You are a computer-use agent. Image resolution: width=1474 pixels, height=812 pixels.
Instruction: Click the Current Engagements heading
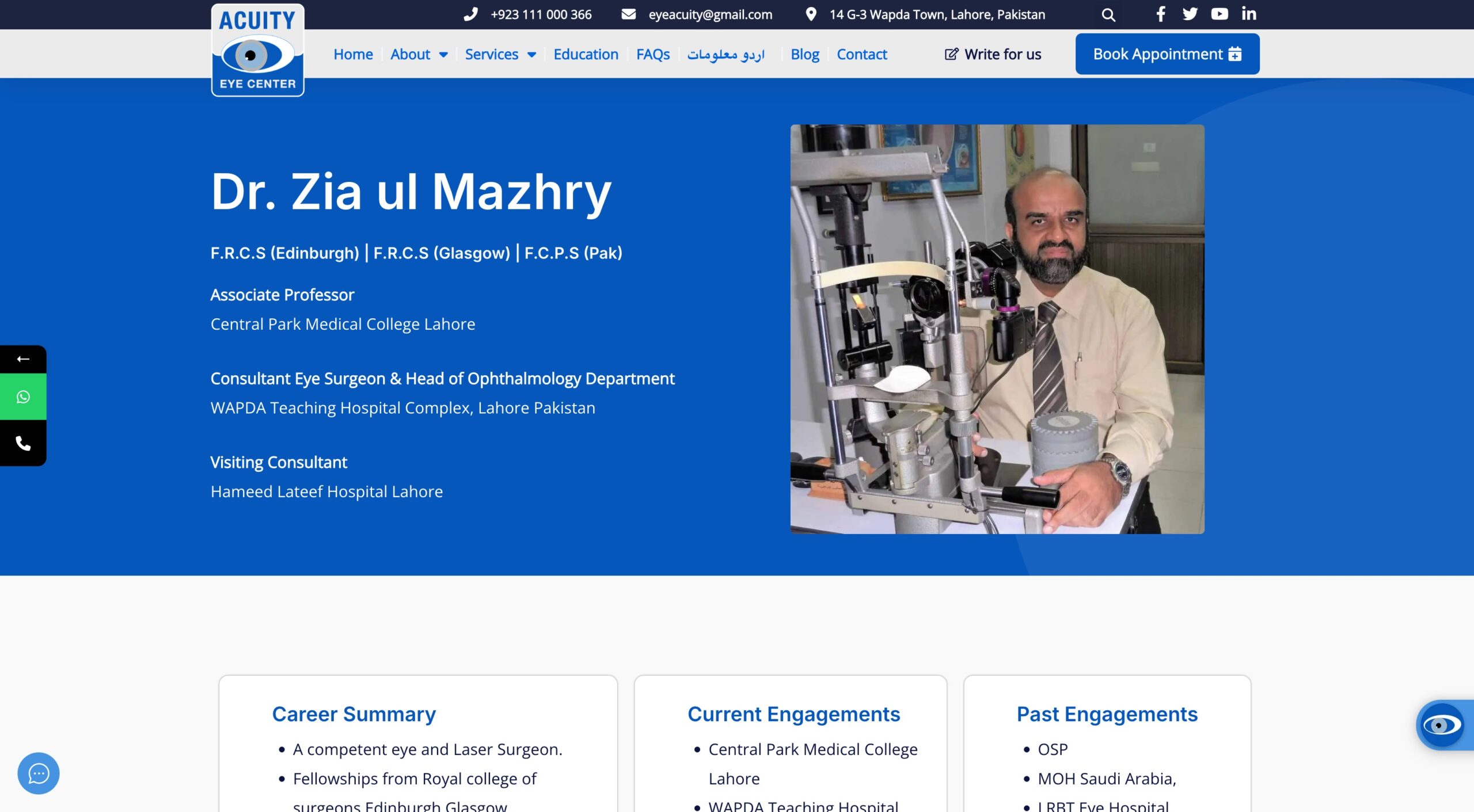click(x=793, y=714)
